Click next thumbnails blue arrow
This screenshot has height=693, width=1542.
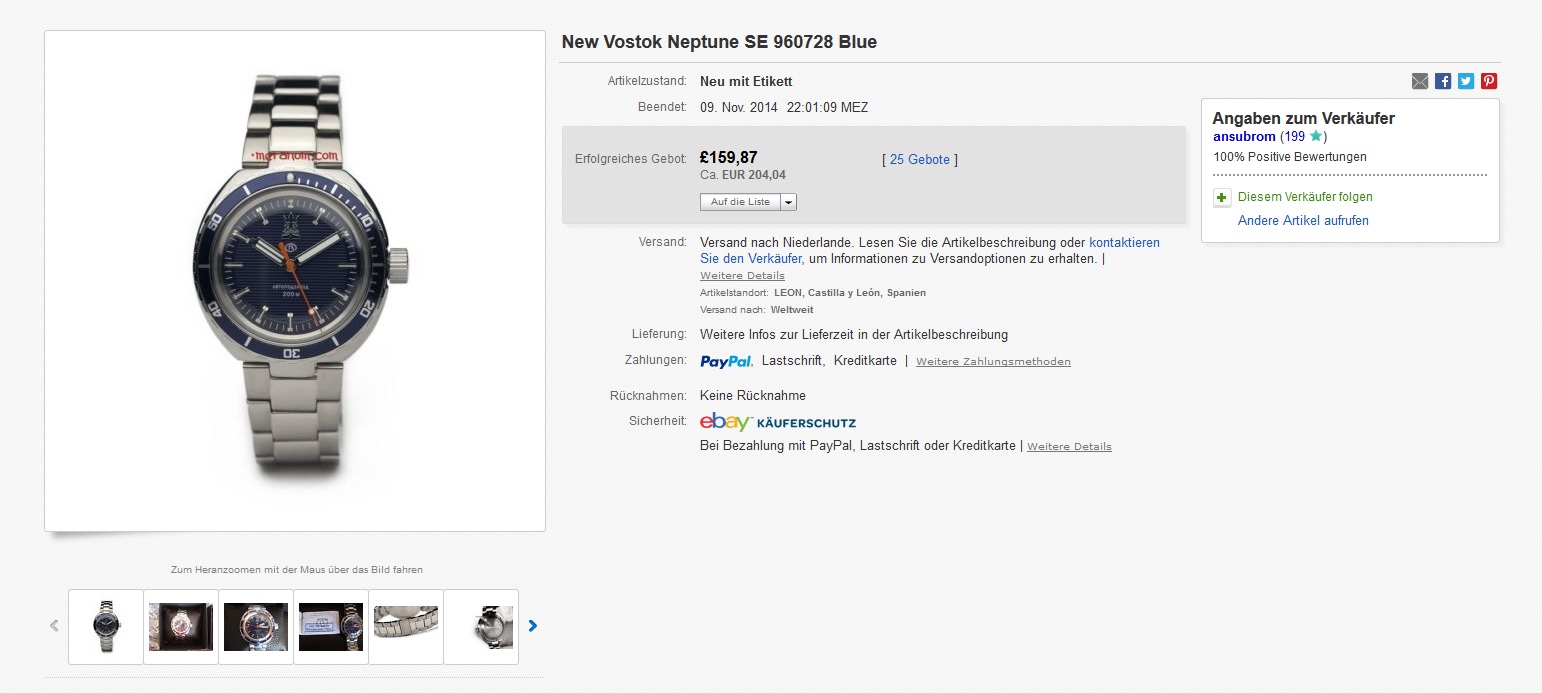tap(533, 626)
